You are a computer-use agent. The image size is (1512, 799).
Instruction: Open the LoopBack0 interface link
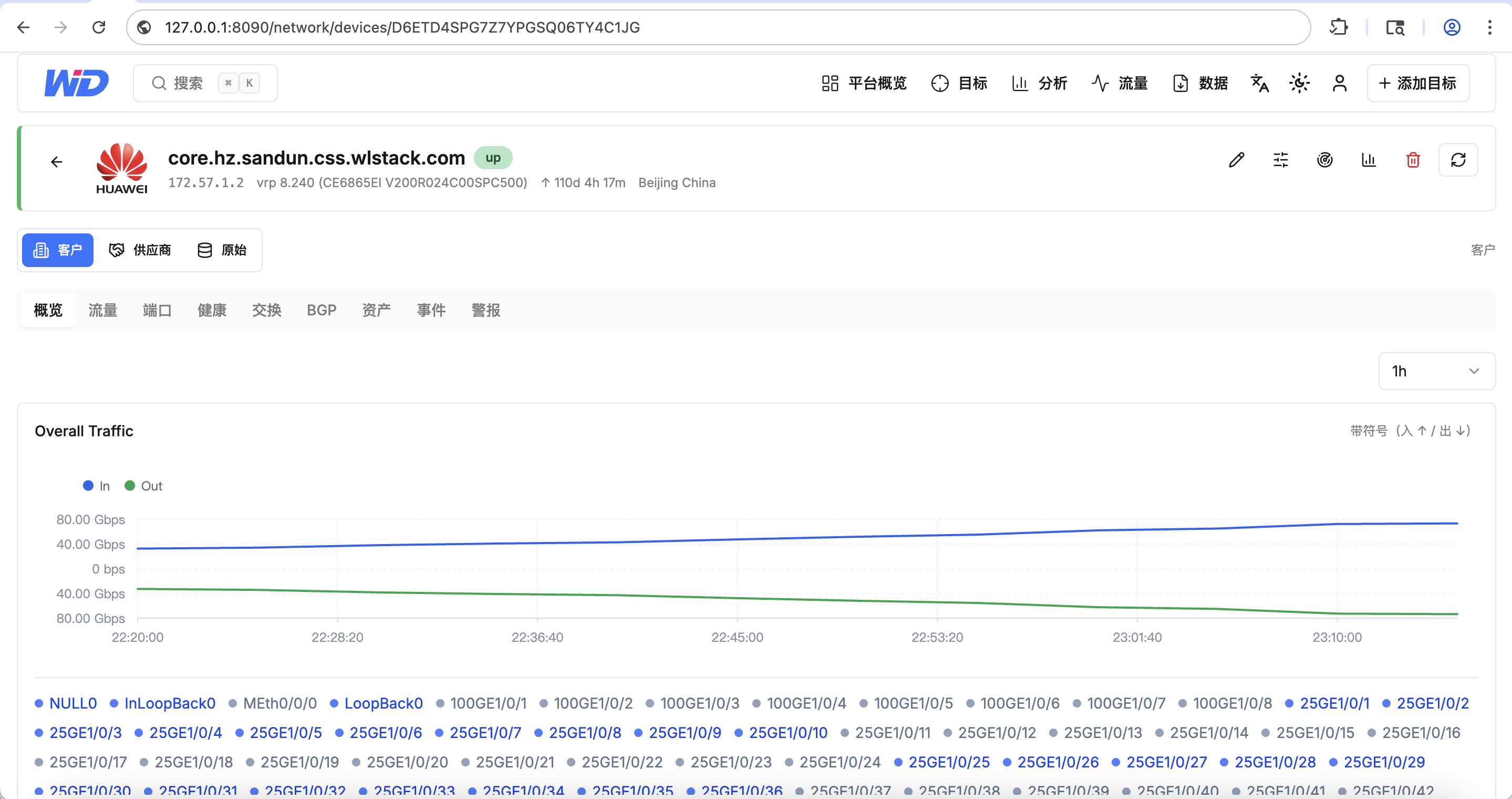point(376,703)
